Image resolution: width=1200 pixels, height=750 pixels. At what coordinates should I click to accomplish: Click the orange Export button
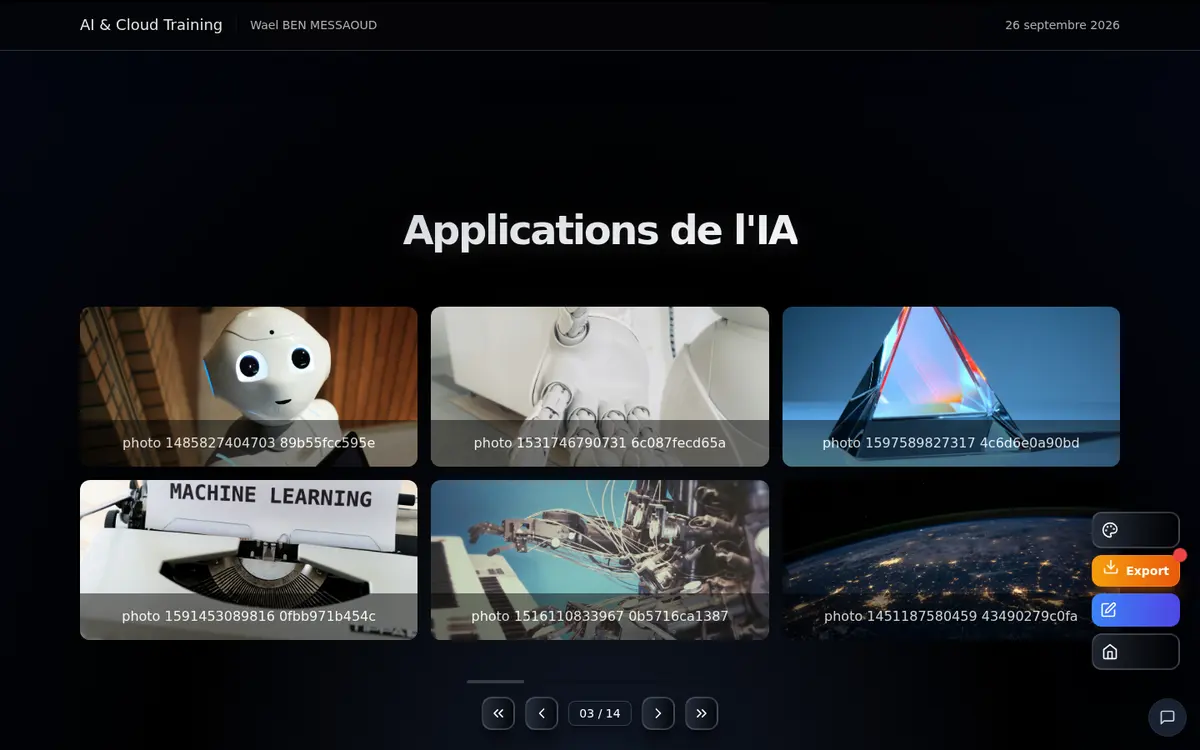pos(1135,570)
